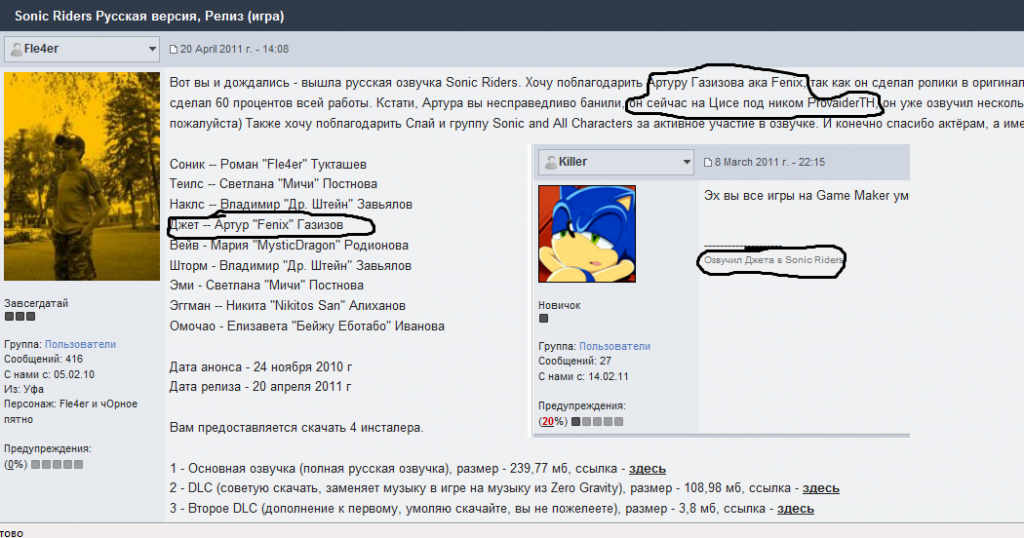Click Fle4er's warning level bar
1024x538 pixels.
click(57, 464)
